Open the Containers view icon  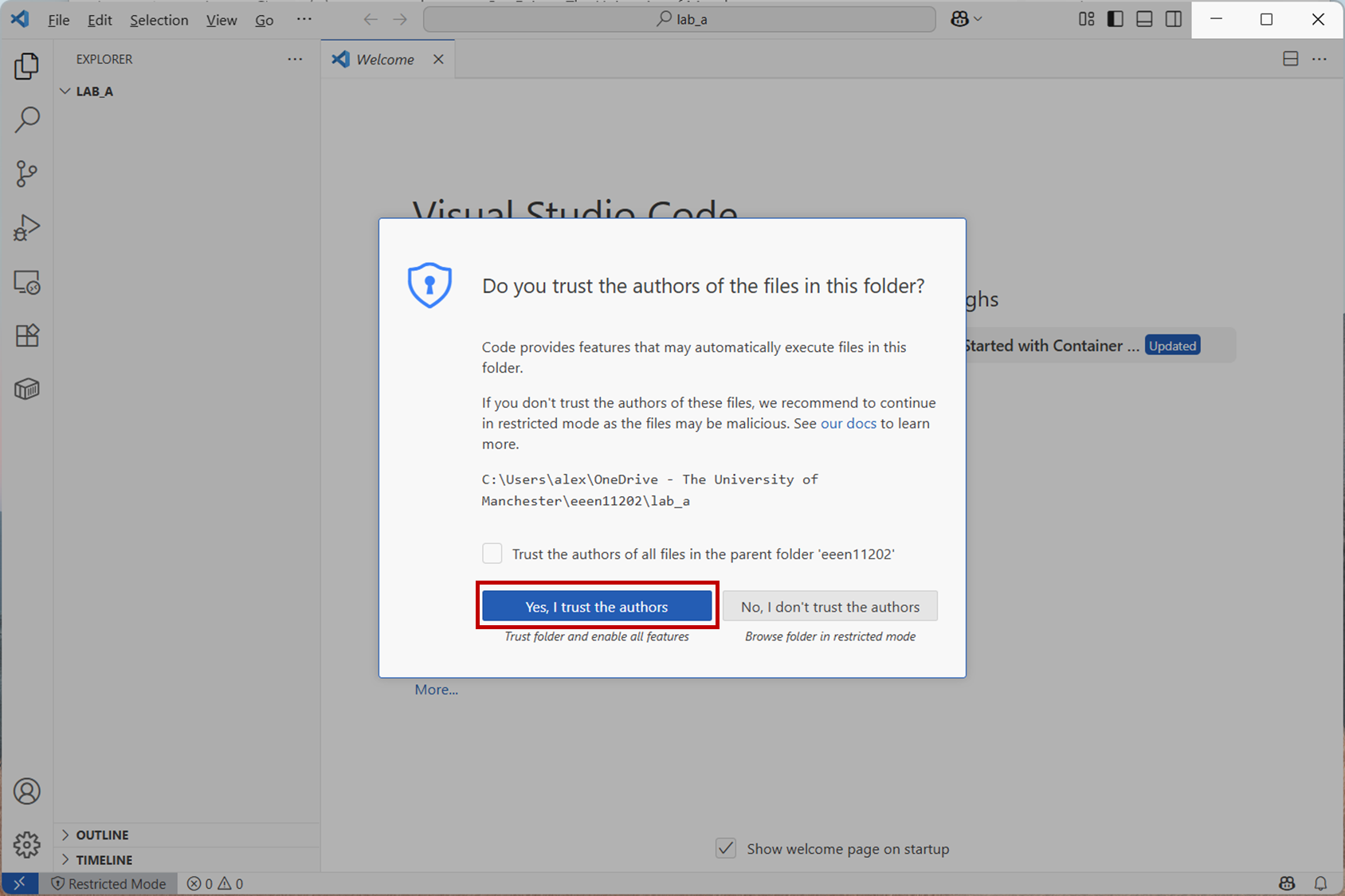tap(27, 389)
